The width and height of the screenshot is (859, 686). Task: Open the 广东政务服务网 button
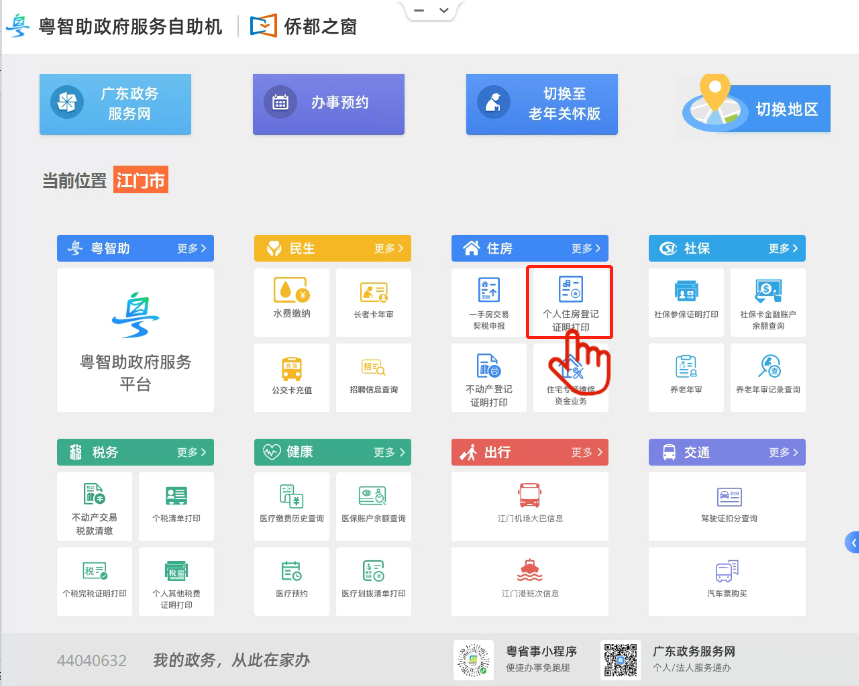[x=115, y=104]
